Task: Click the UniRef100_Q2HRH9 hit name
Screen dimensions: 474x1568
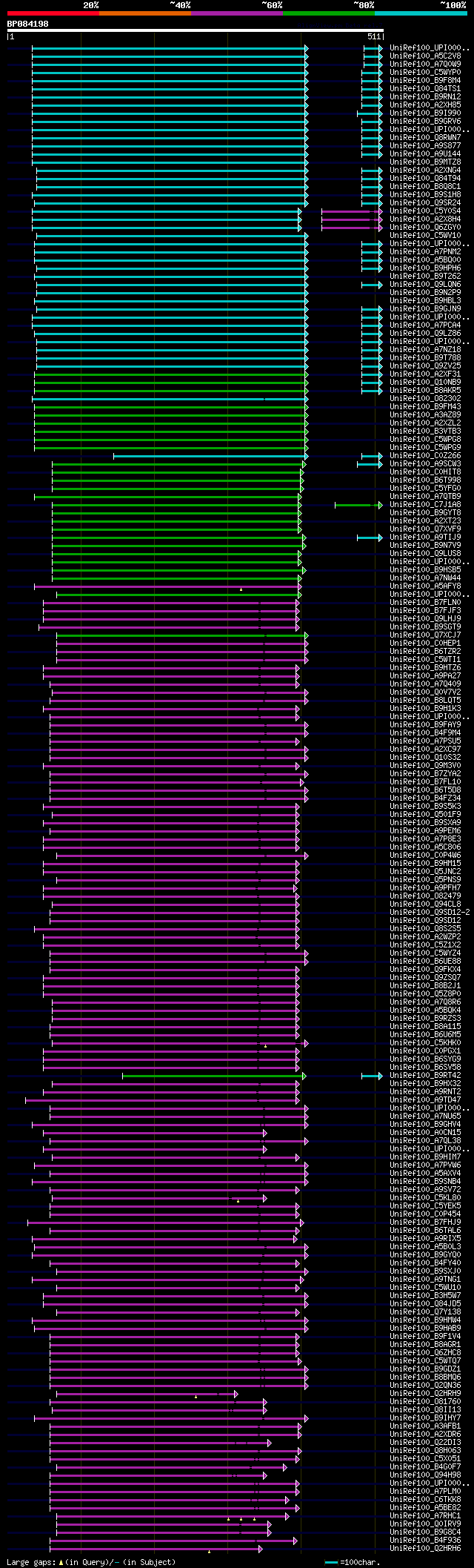Action: tap(425, 1393)
